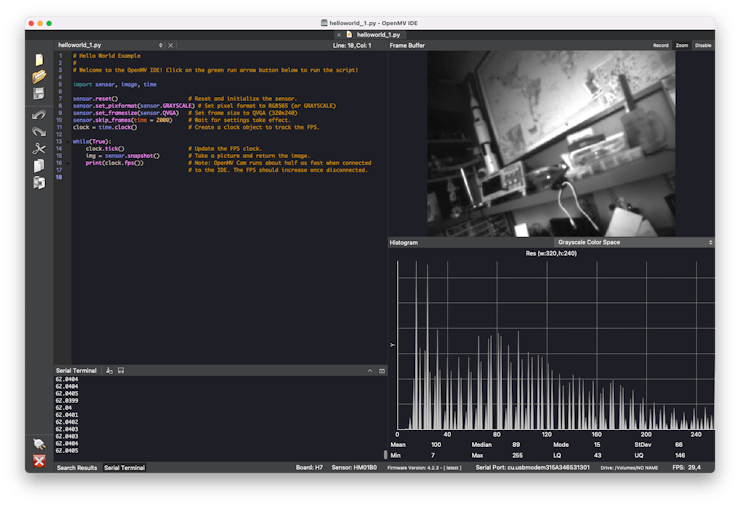Disconnect the camera with the plug icon
The height and width of the screenshot is (506, 740).
(x=39, y=444)
